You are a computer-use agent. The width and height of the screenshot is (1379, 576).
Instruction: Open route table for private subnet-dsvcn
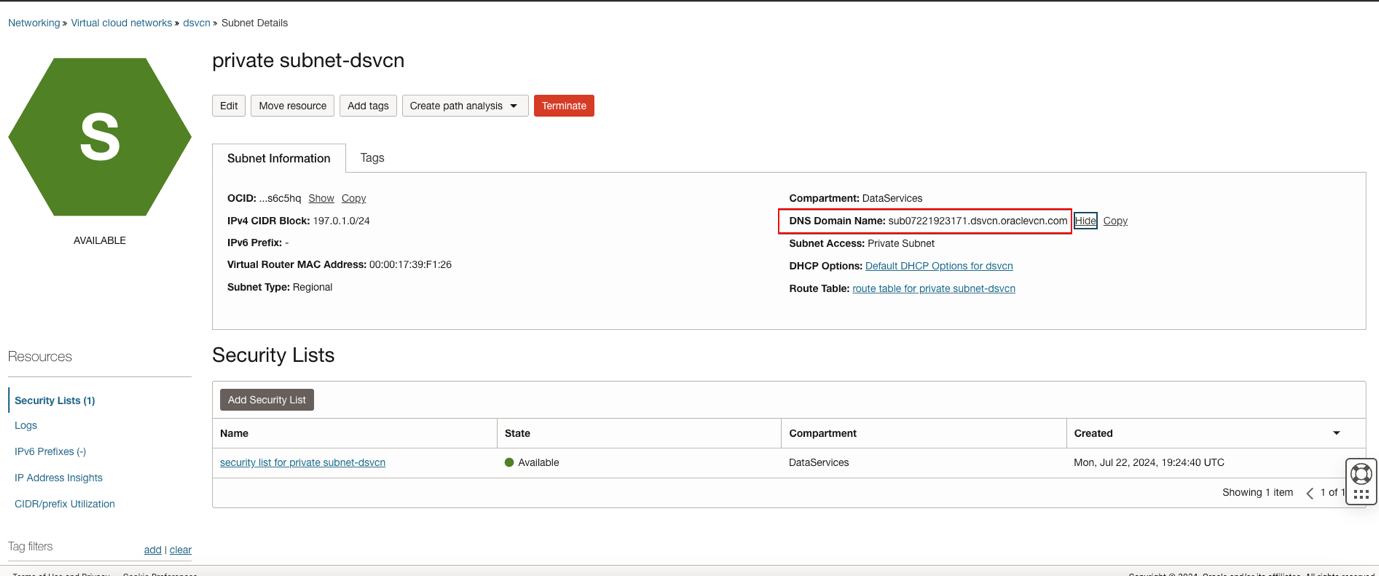pos(933,289)
